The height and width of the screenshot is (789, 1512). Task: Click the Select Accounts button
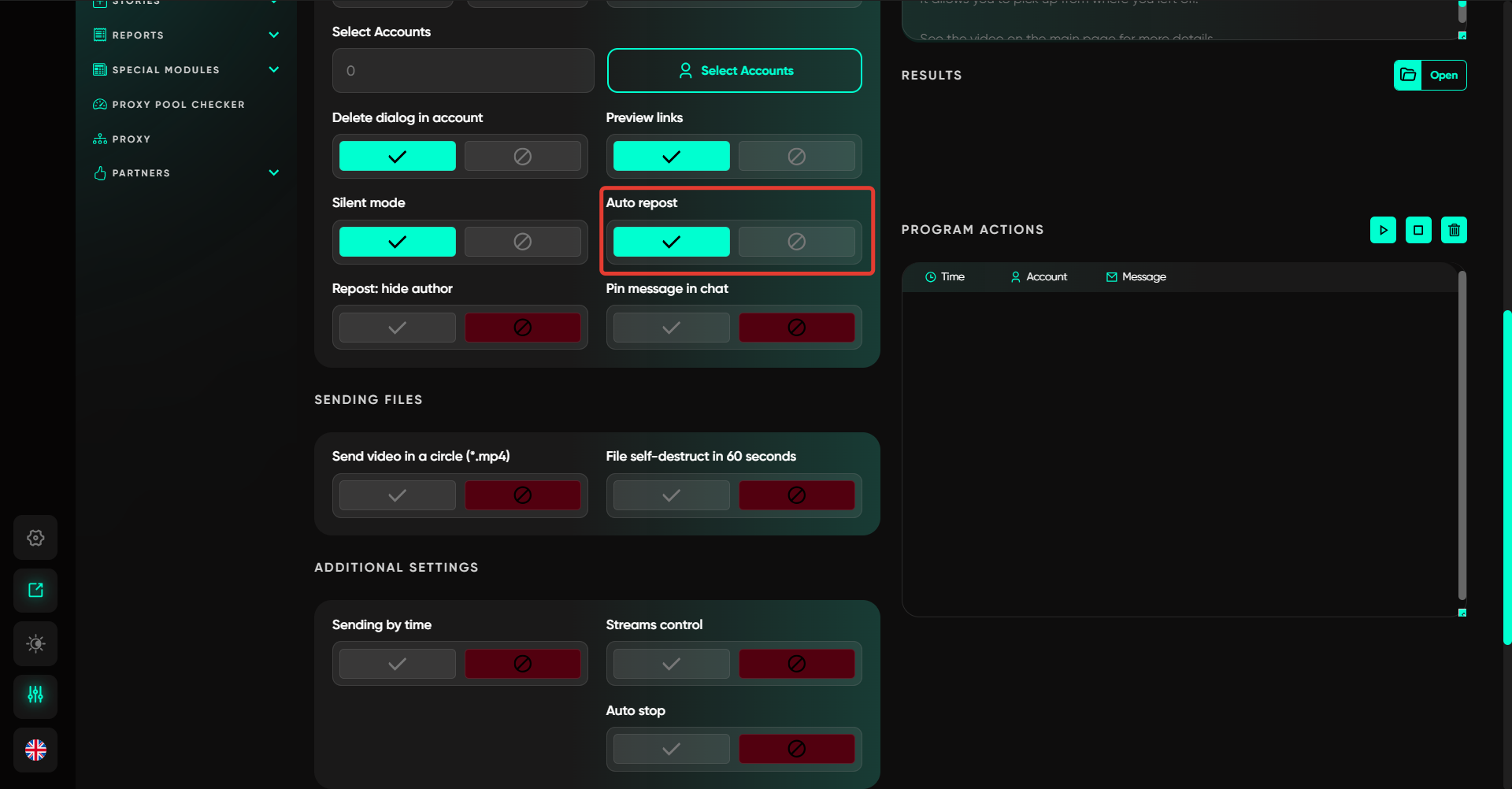[734, 71]
